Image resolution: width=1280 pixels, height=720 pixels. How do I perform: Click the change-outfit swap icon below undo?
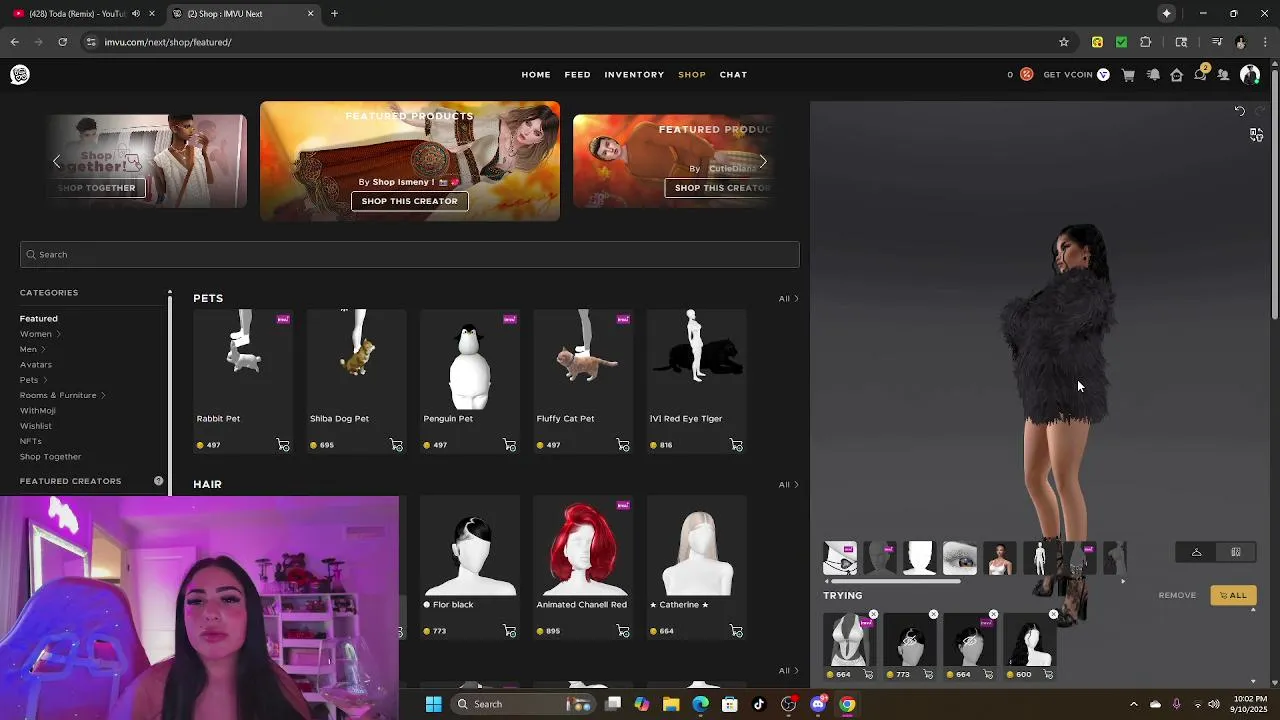coord(1256,135)
